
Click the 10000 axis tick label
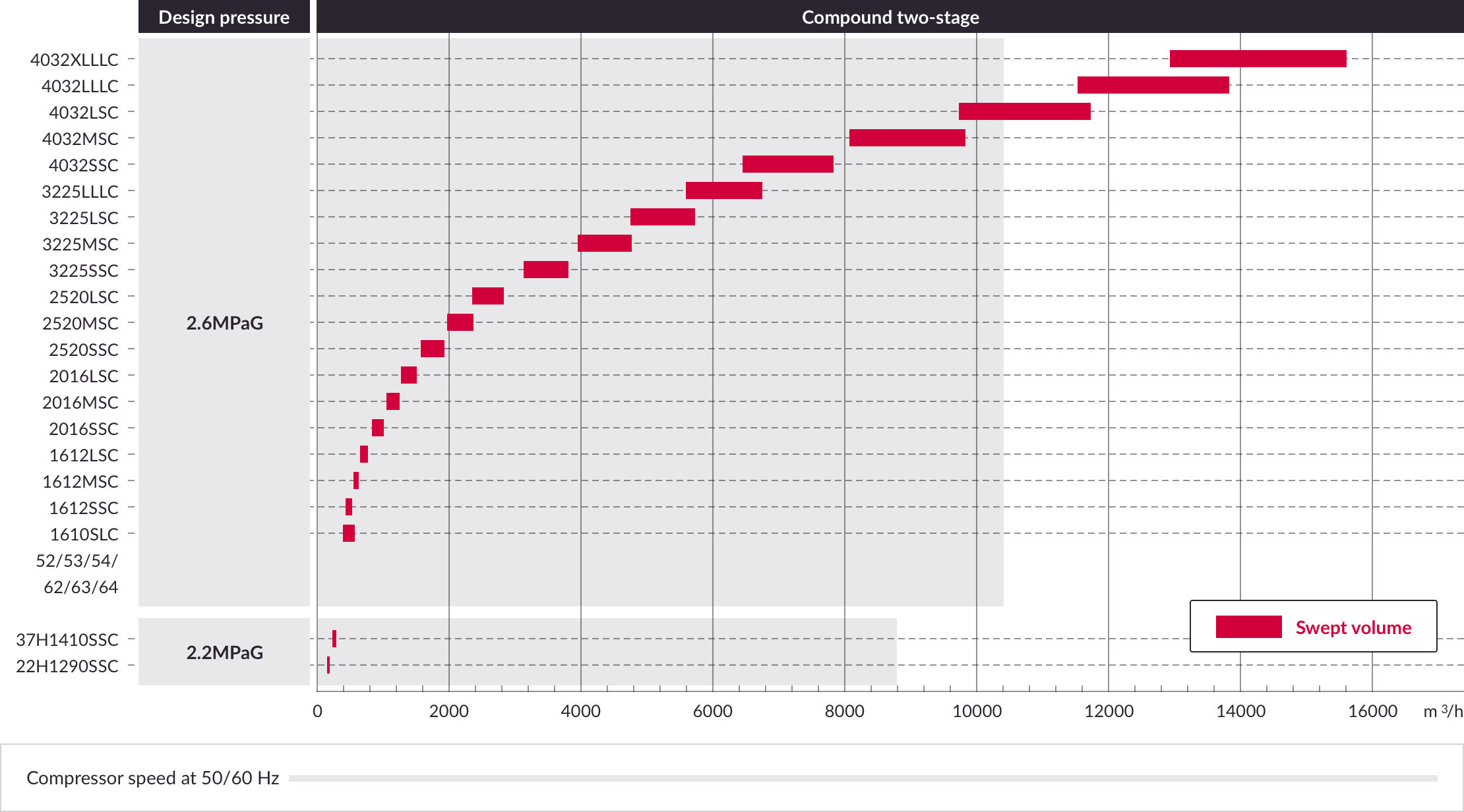coord(976,711)
